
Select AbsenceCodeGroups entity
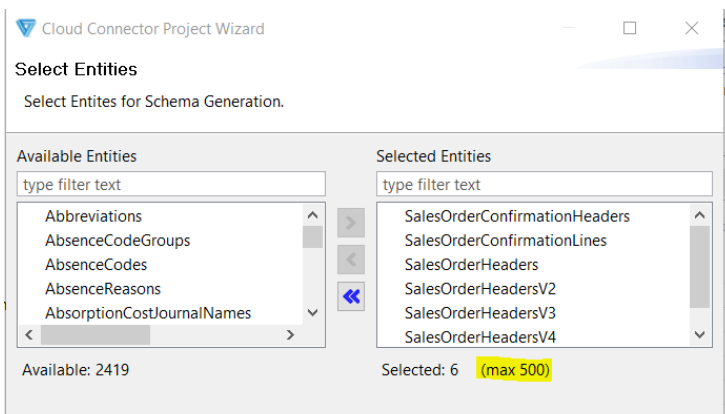tap(117, 241)
